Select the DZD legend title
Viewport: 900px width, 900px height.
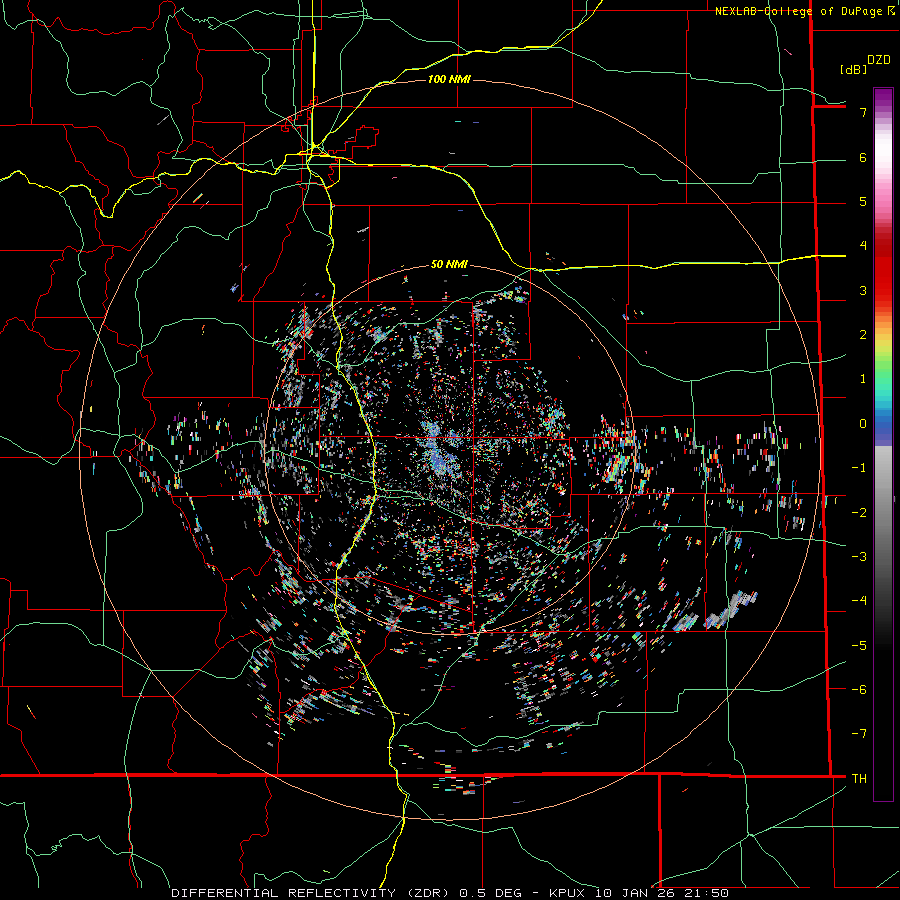[879, 59]
